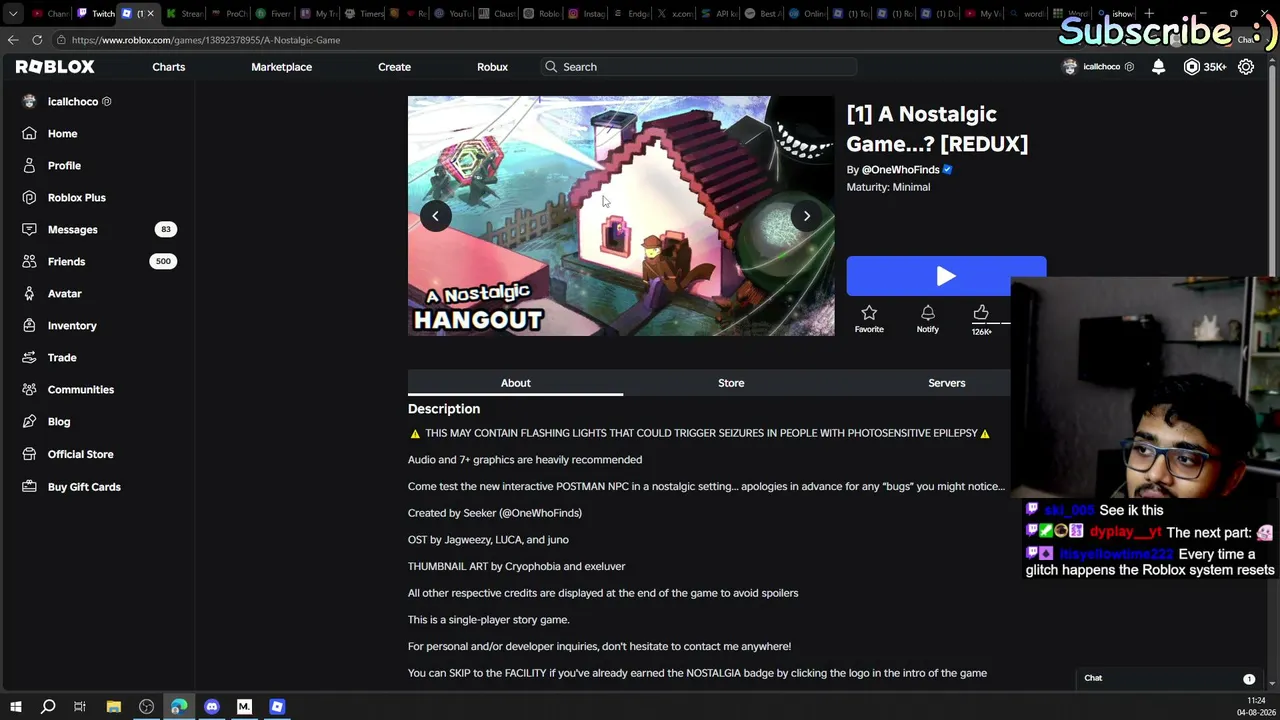This screenshot has width=1280, height=720.
Task: Open File Explorer from the taskbar
Action: 113,707
